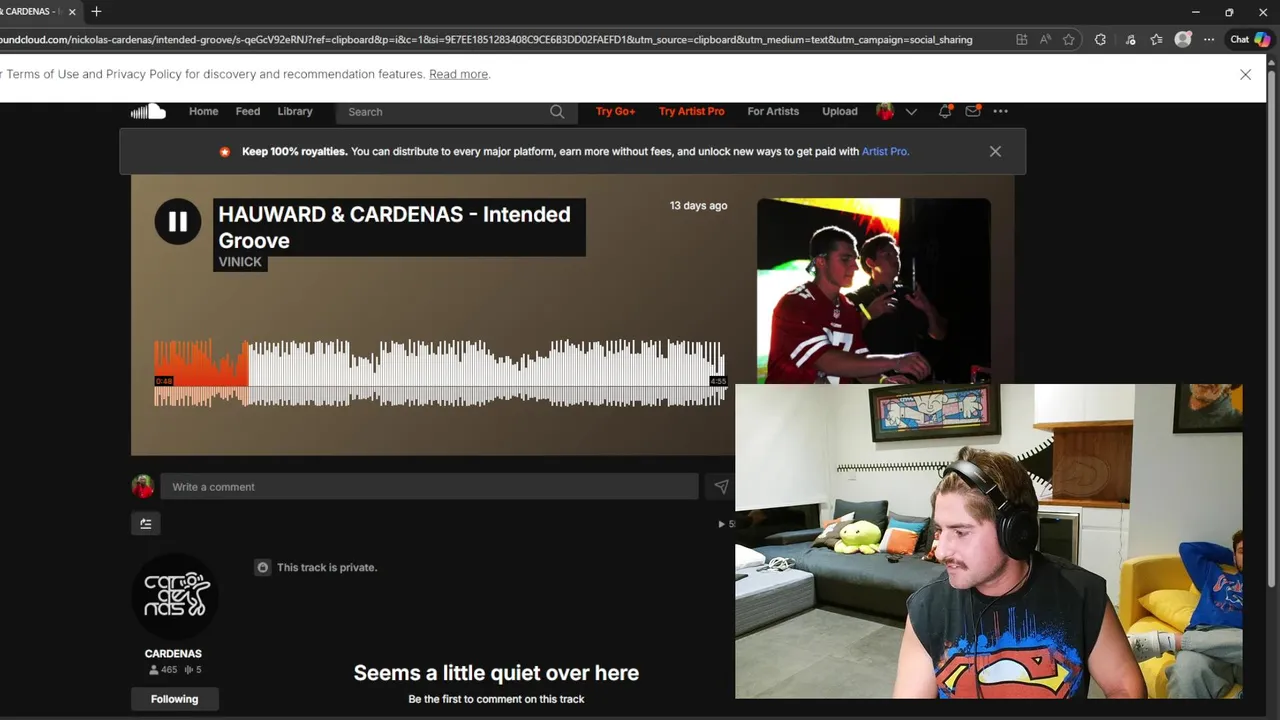Viewport: 1280px width, 720px height.
Task: Click the Write a comment field
Action: 430,487
